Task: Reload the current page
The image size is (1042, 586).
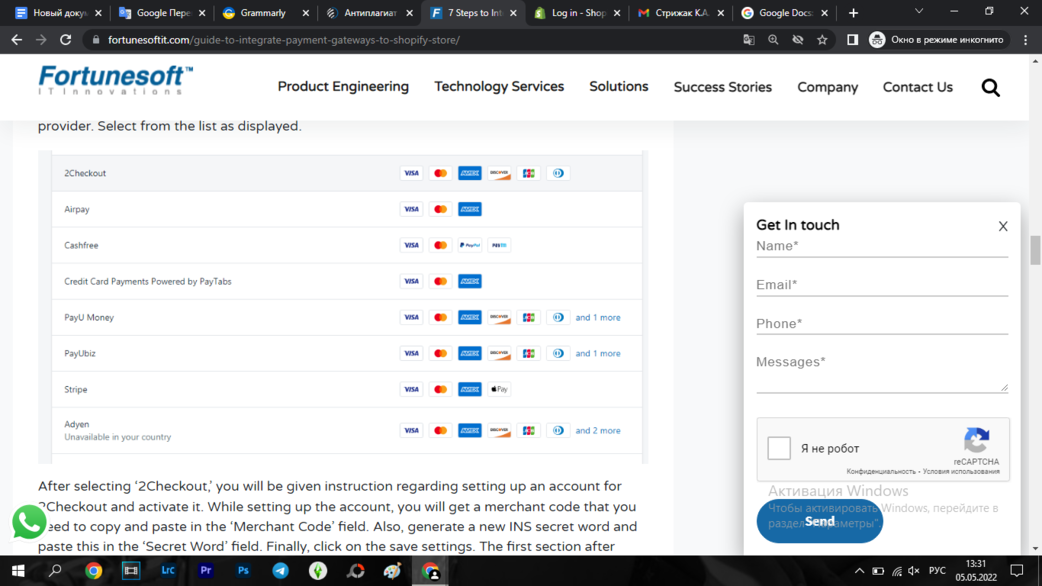Action: (x=65, y=40)
